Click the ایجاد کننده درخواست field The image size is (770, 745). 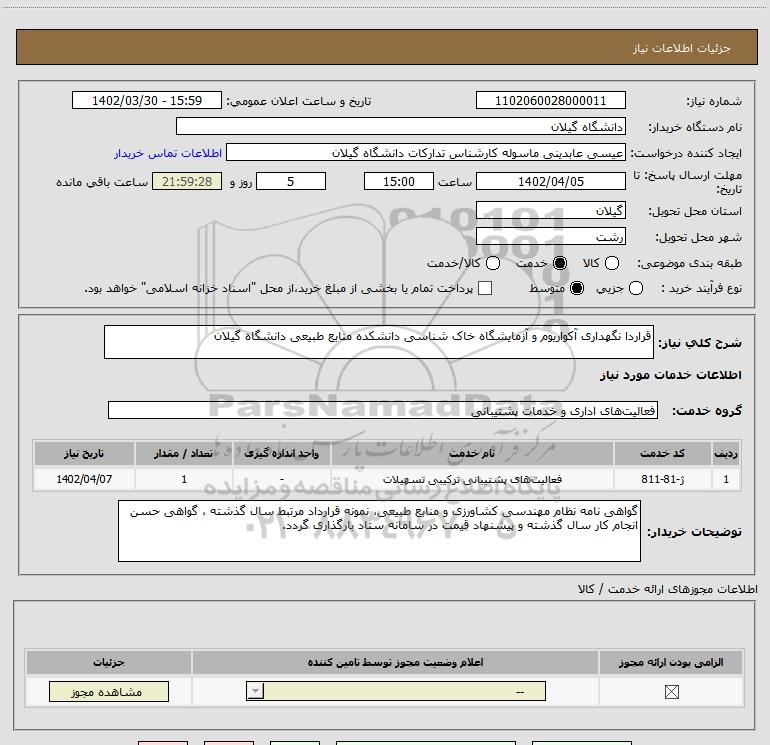(x=426, y=152)
